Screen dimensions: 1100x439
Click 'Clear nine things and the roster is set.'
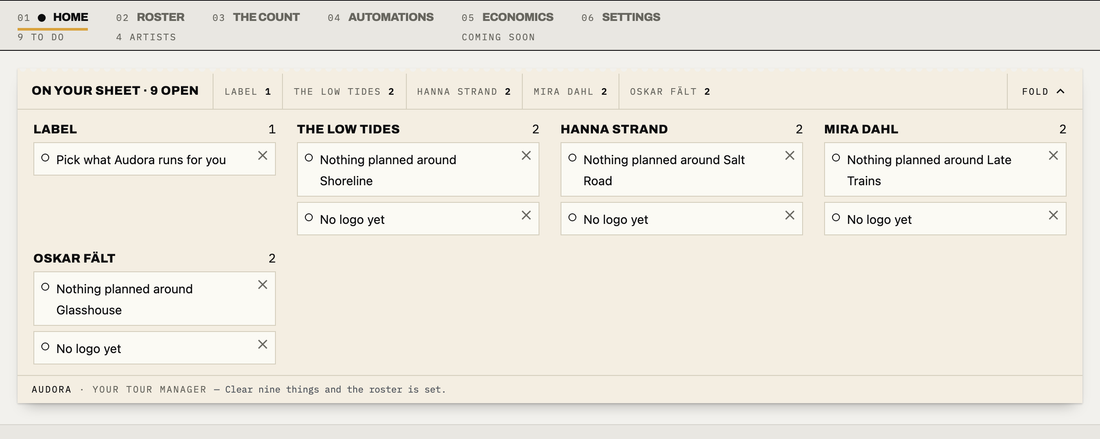coord(335,389)
